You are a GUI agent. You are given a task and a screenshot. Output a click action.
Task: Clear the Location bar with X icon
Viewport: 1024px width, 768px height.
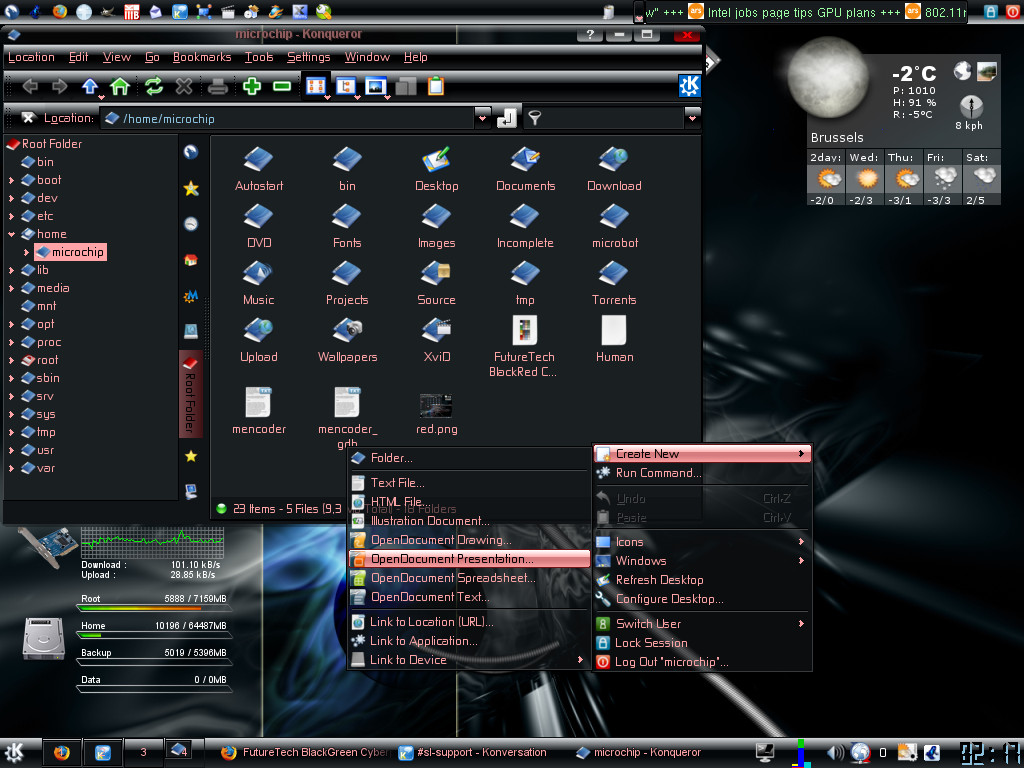point(27,118)
